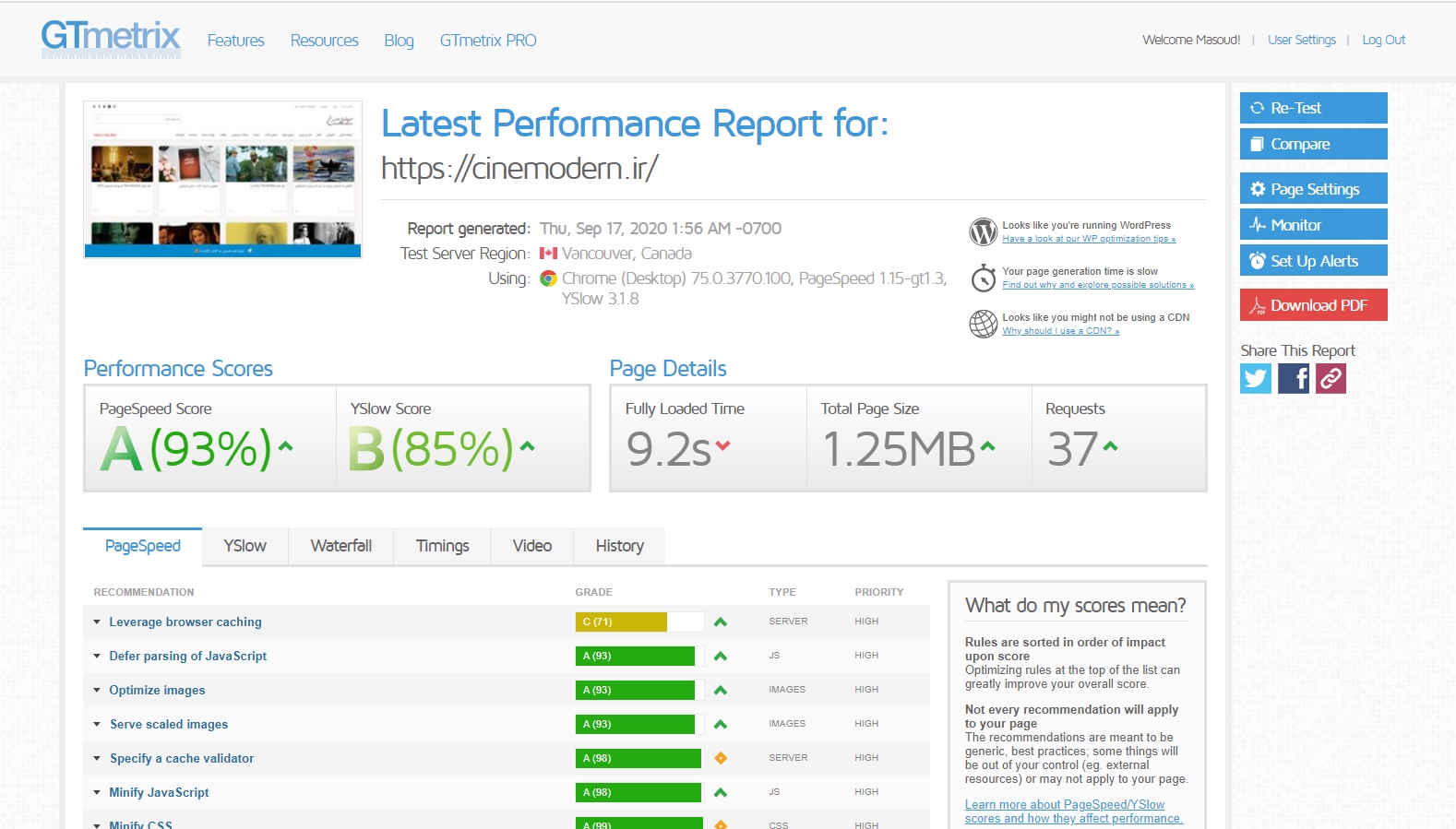This screenshot has width=1456, height=829.
Task: Open Blog in top navigation
Action: click(x=400, y=41)
